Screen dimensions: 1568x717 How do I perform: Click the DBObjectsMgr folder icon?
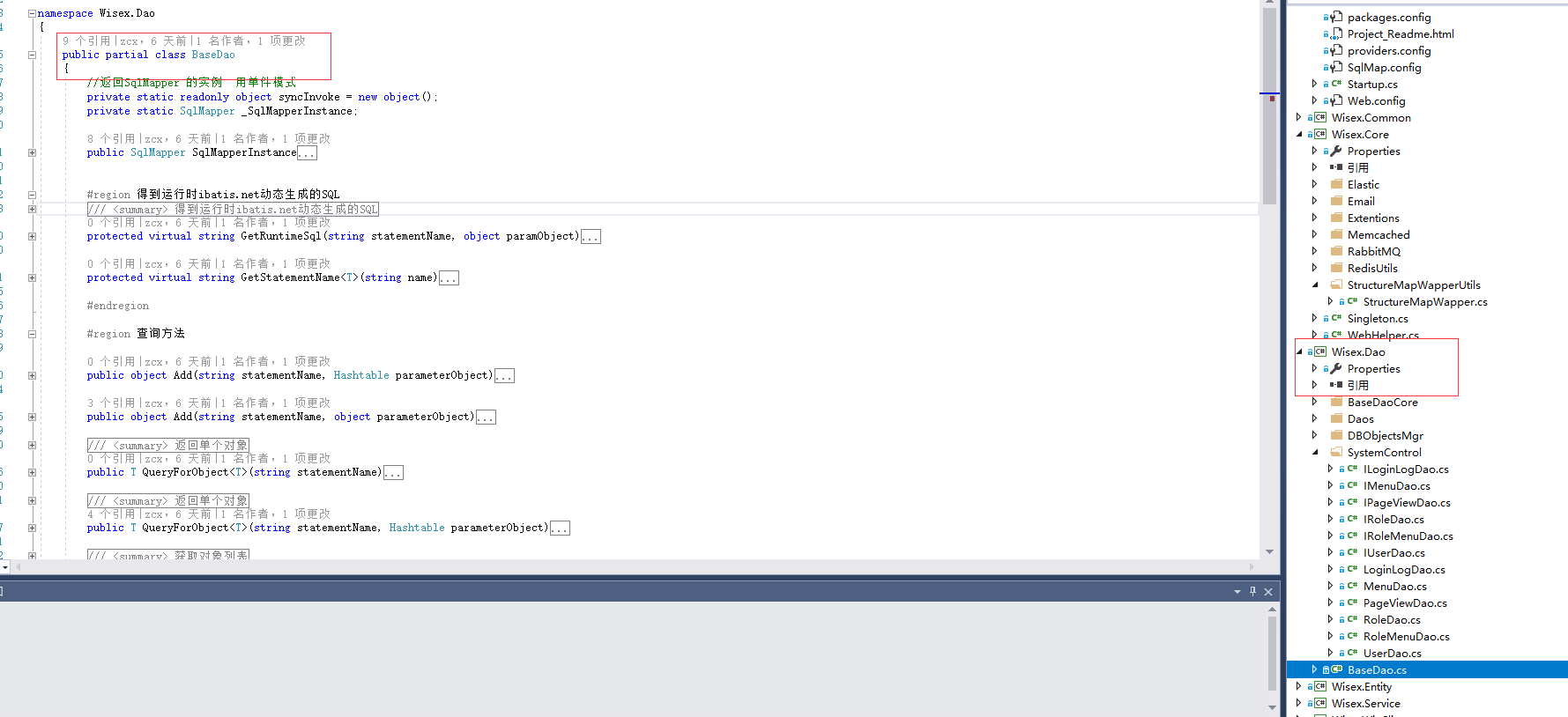click(1336, 435)
